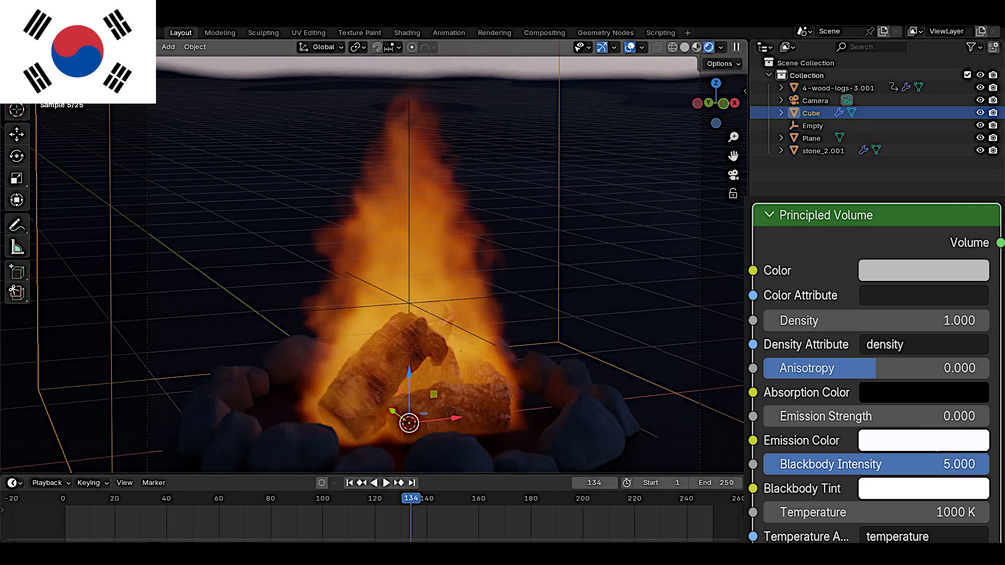Click the pan view hand icon
The image size is (1005, 565).
733,156
